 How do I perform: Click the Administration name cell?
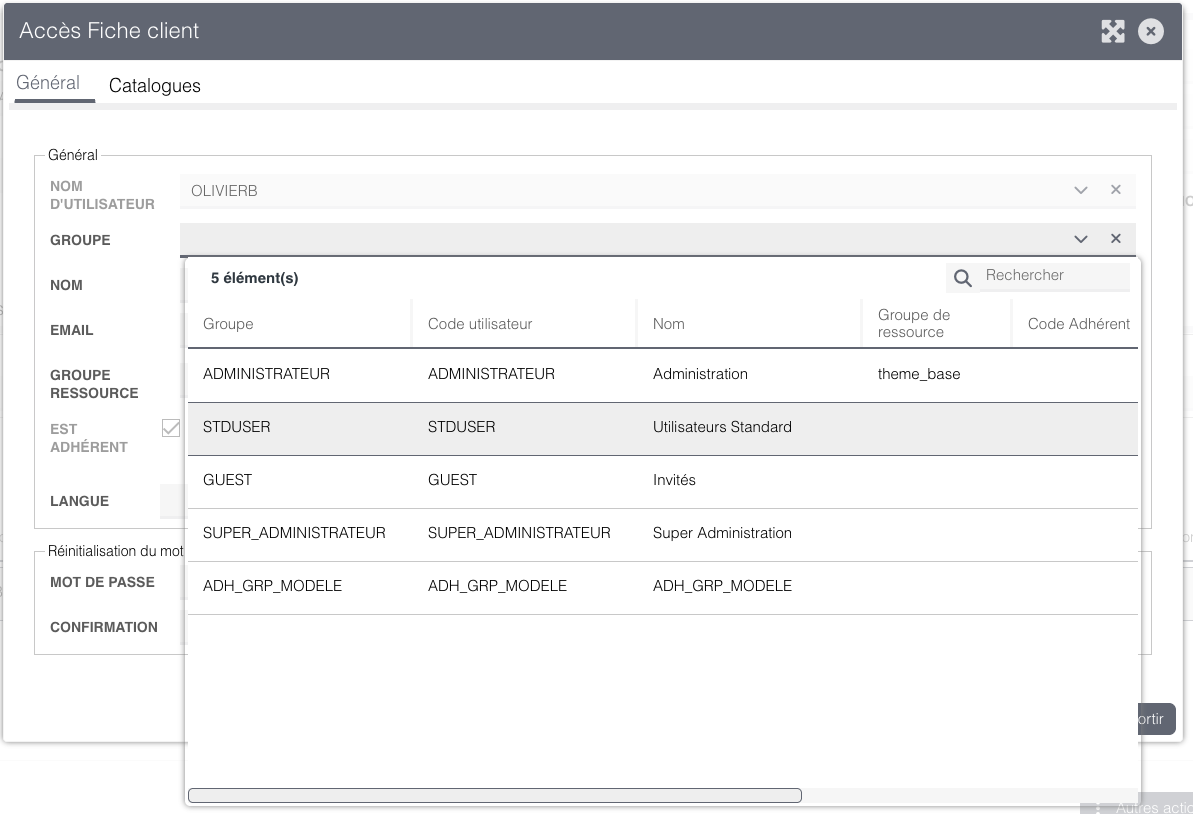click(700, 374)
